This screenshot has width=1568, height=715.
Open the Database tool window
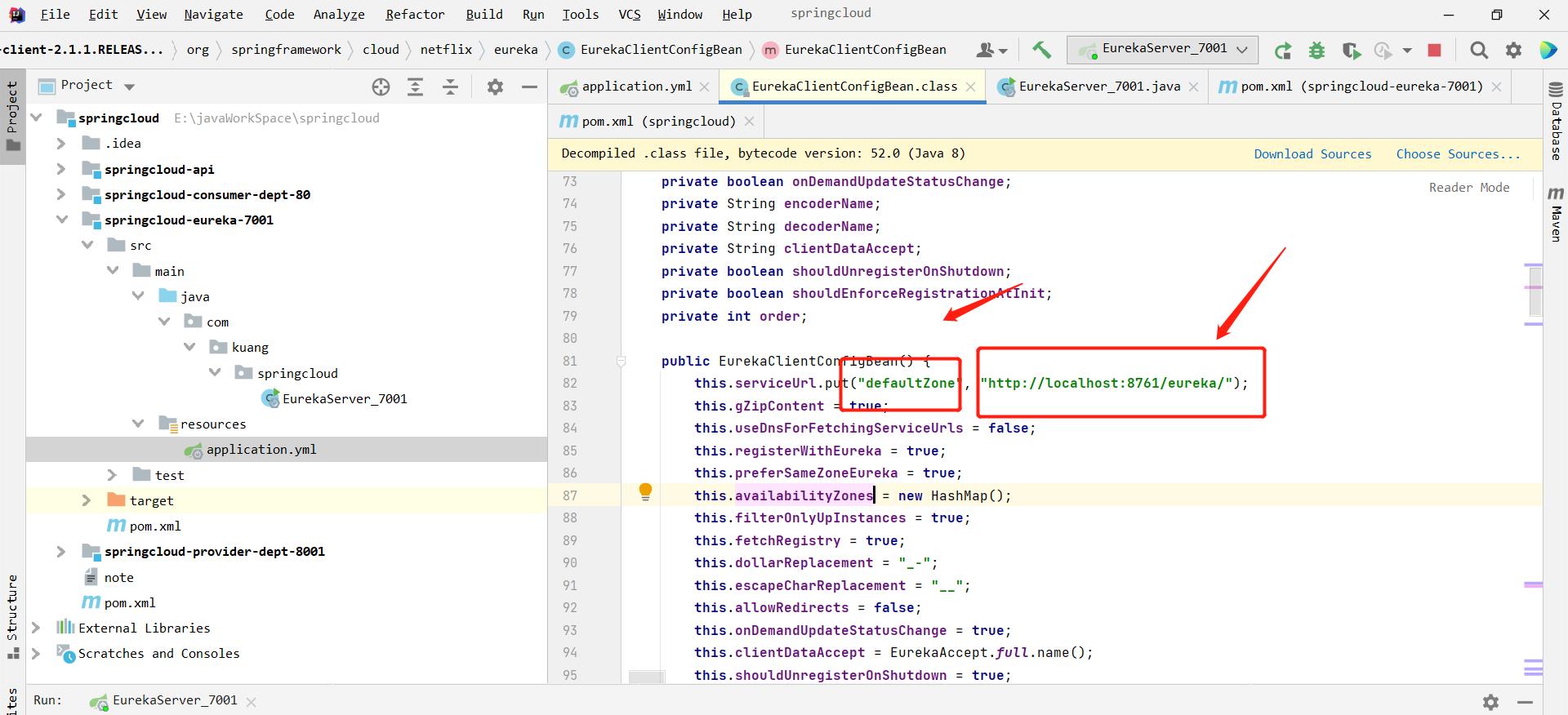coord(1556,122)
